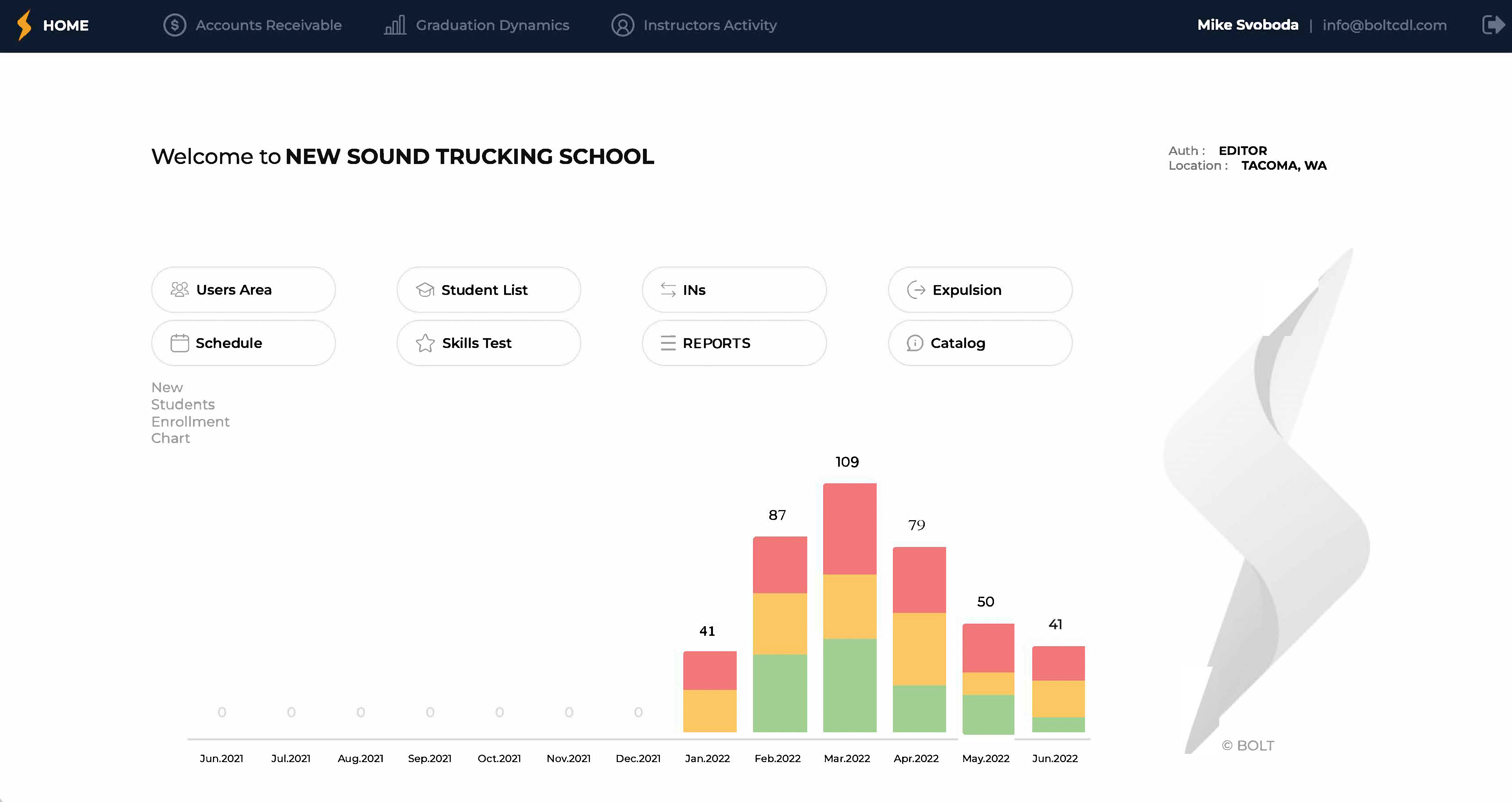Click the Instructors Activity person icon

tap(623, 25)
